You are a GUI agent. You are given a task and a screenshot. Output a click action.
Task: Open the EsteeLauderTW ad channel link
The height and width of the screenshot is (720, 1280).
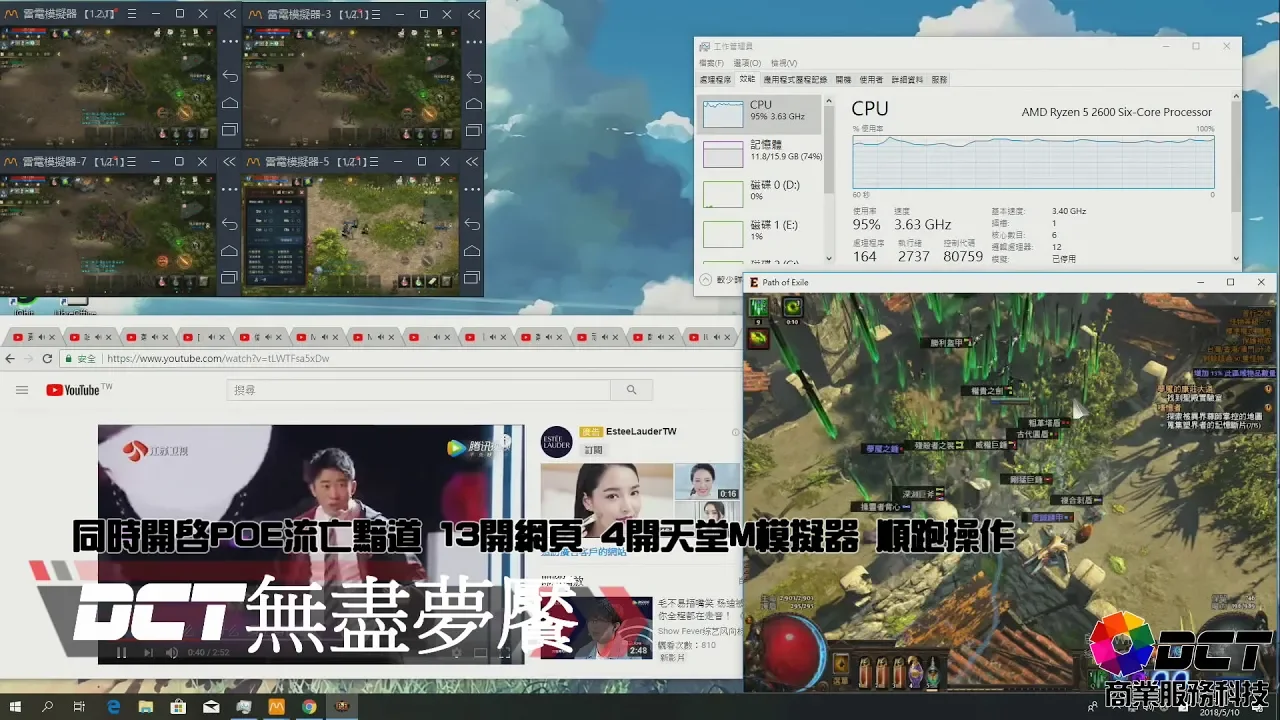[641, 432]
